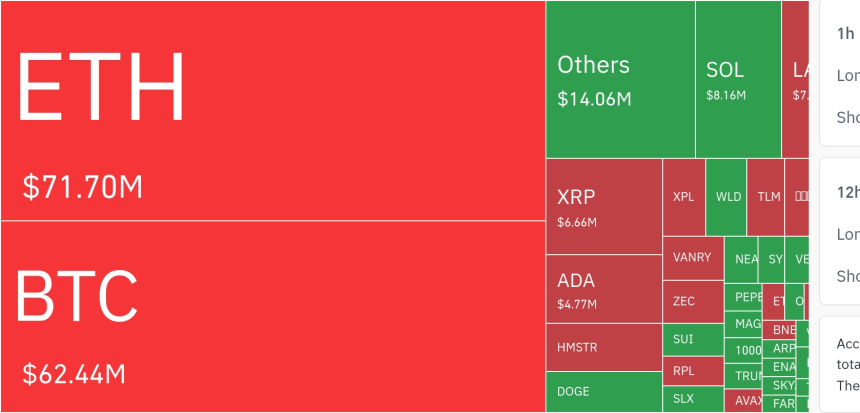Select the BTC $62.44M tile
The height and width of the screenshot is (413, 860).
[x=273, y=316]
